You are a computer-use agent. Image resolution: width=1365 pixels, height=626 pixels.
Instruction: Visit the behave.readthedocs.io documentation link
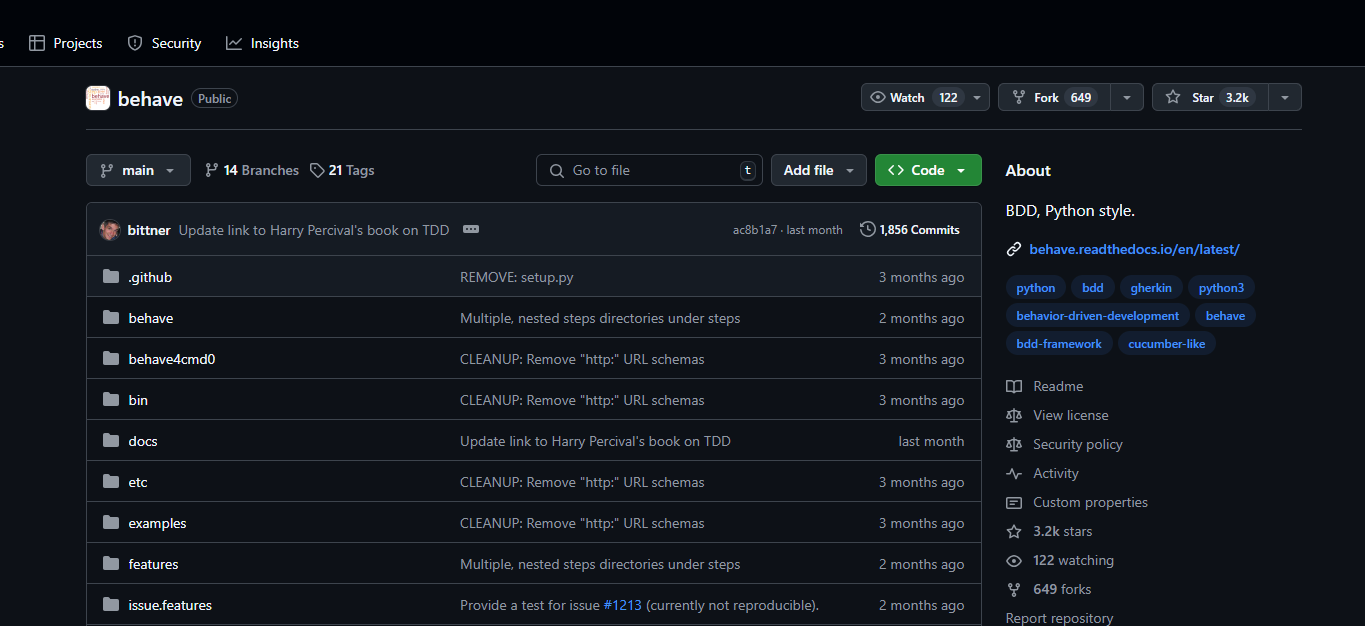coord(1134,249)
